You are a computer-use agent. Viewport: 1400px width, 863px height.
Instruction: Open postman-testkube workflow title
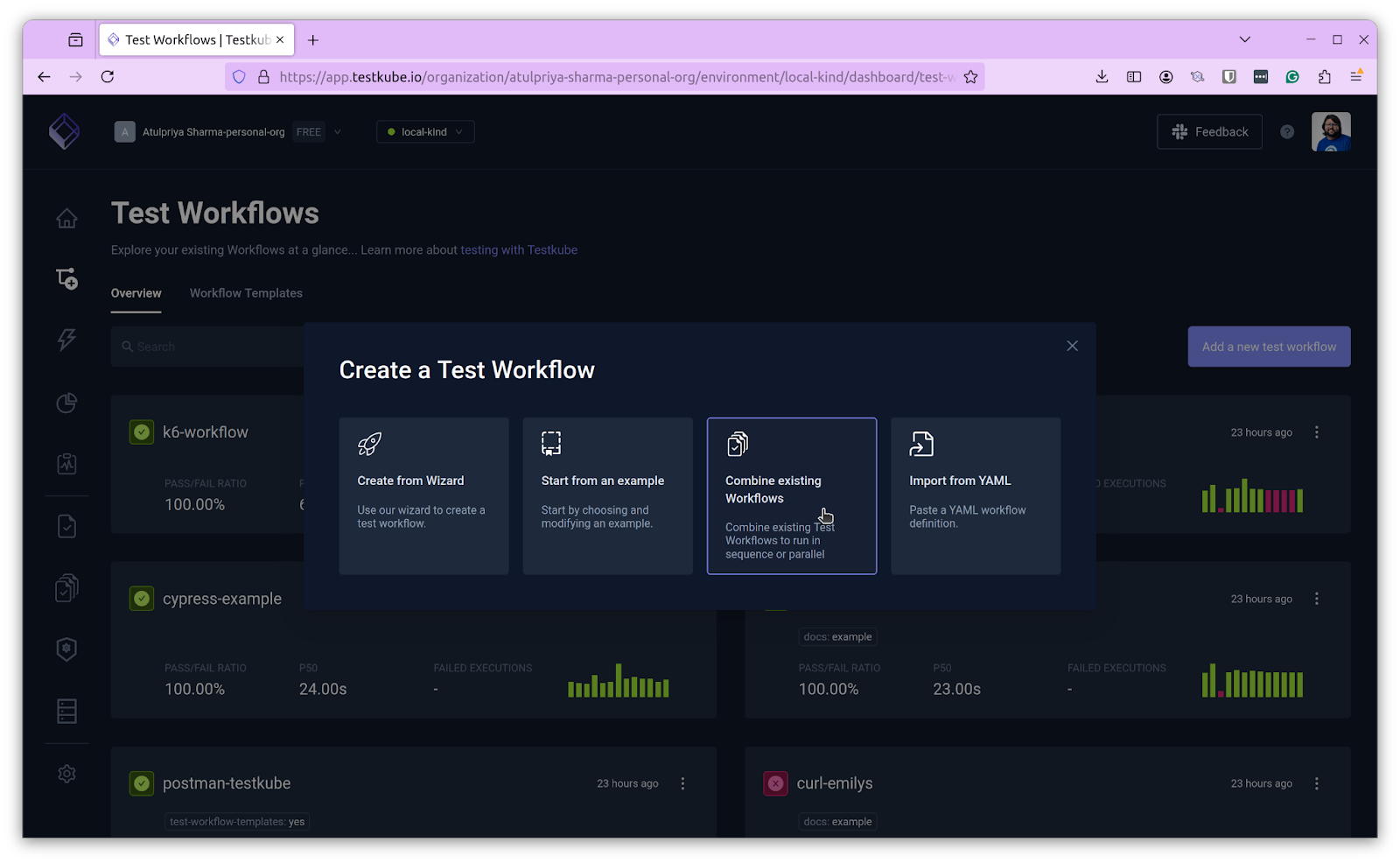point(227,783)
